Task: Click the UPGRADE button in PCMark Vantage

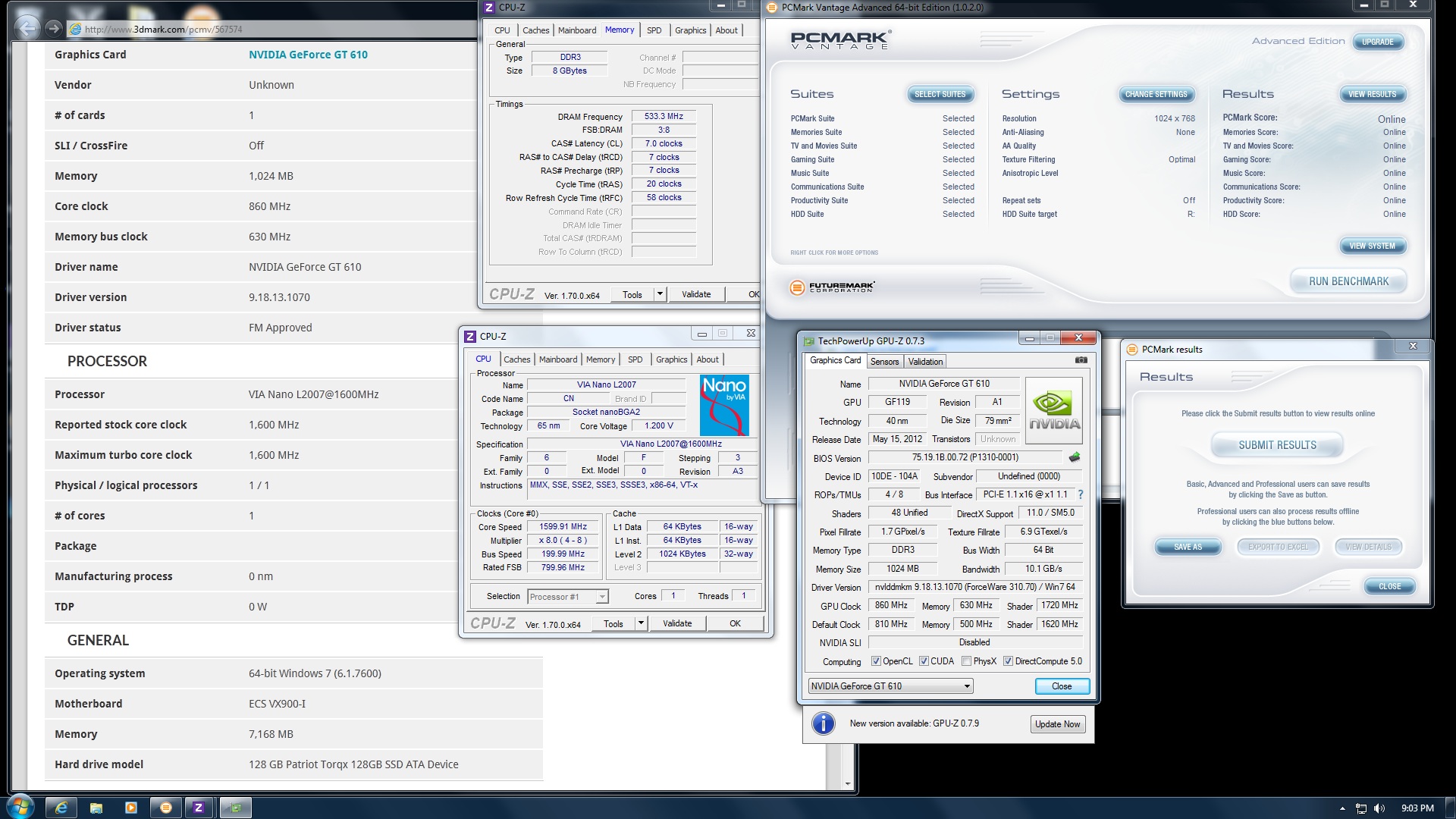Action: coord(1377,42)
